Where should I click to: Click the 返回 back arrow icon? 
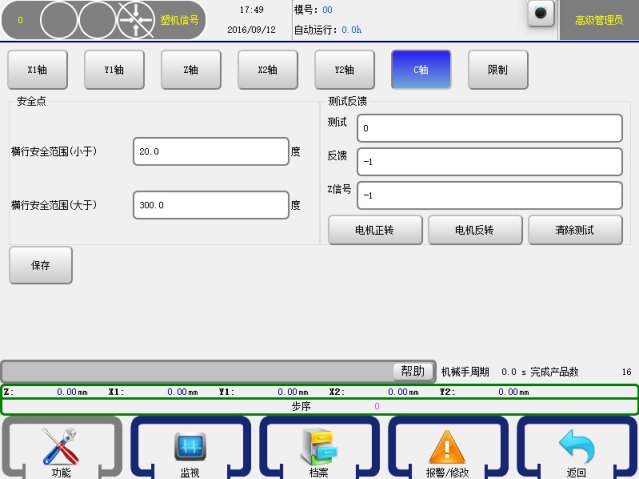tap(576, 448)
